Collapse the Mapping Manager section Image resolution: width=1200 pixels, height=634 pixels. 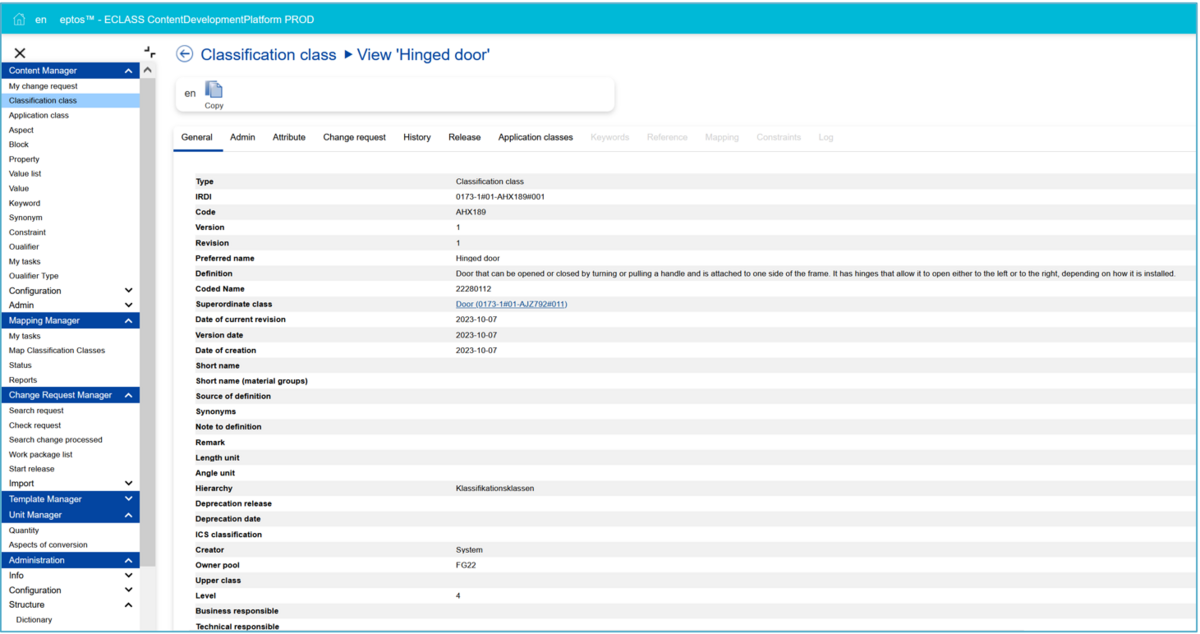pyautogui.click(x=128, y=321)
